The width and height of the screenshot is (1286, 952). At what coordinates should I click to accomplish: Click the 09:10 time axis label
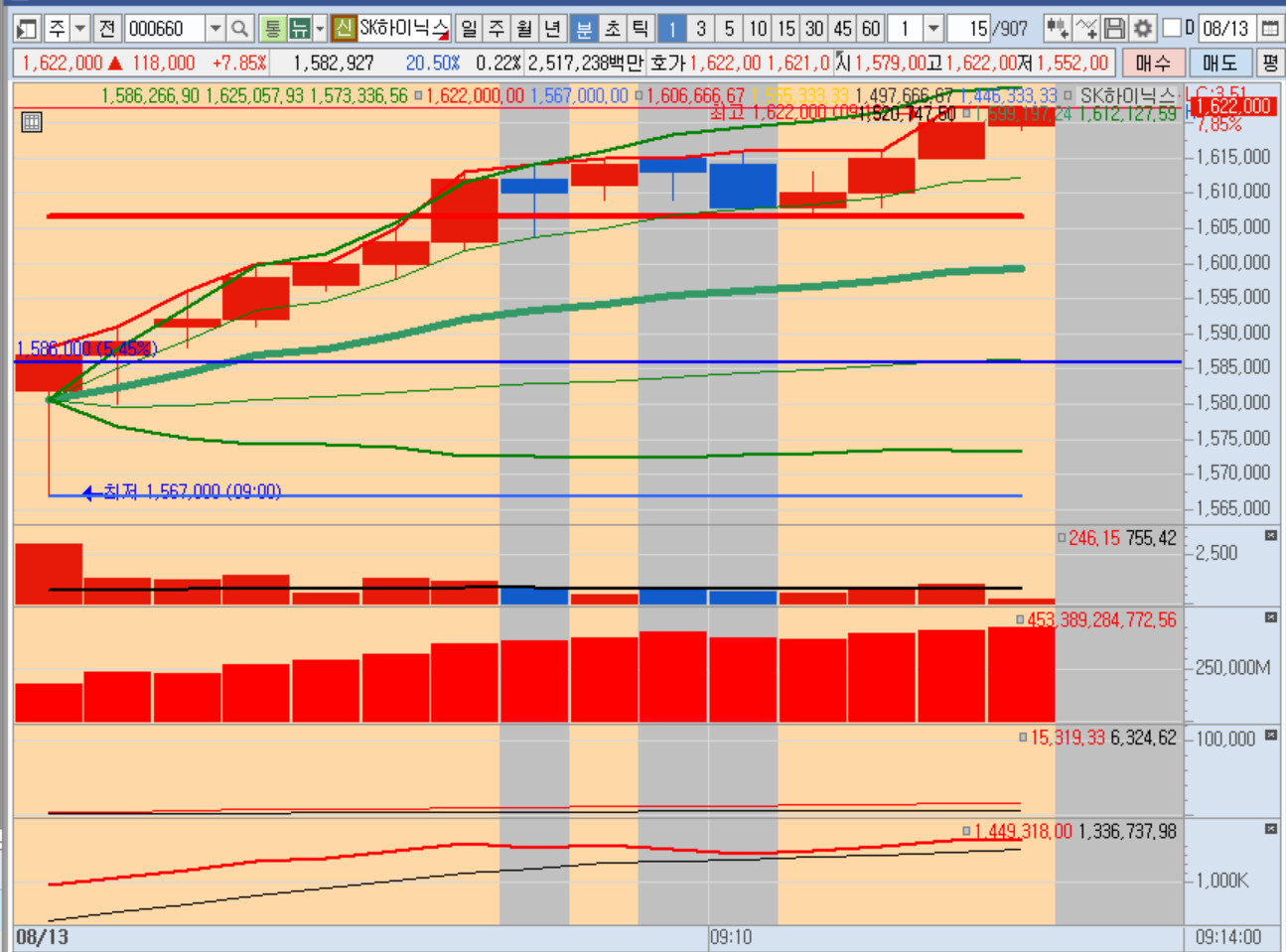click(731, 937)
